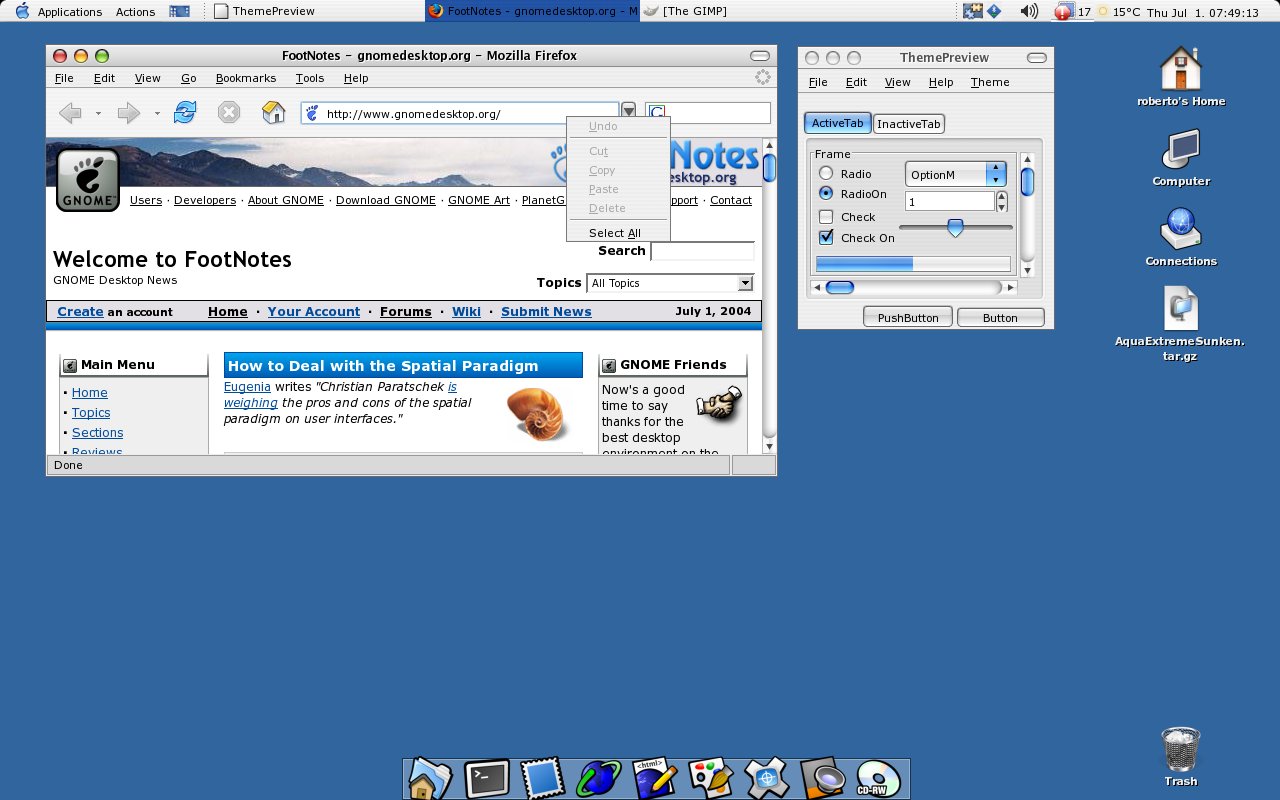Open the All Topics dropdown

point(670,283)
